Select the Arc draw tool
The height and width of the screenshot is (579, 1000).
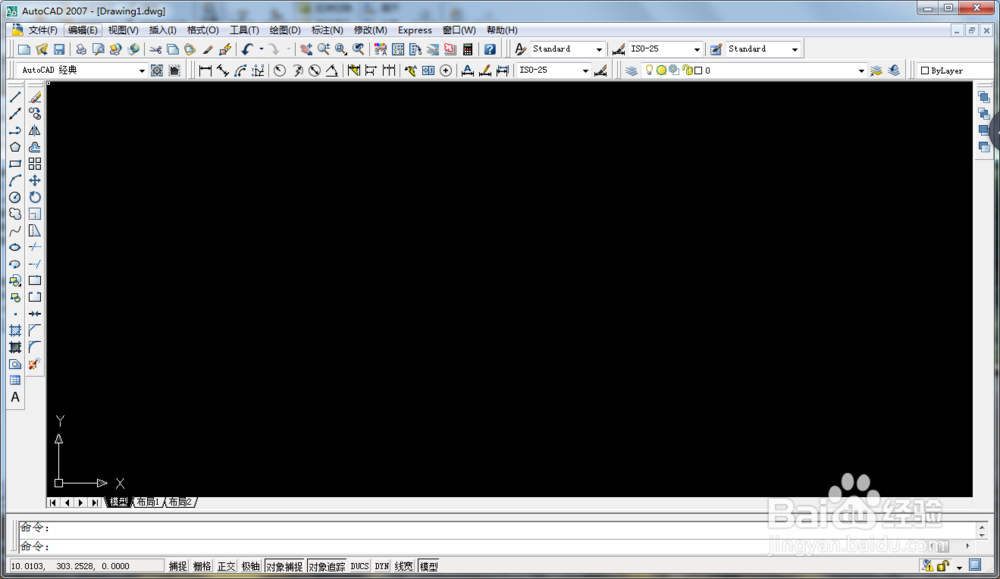pyautogui.click(x=15, y=180)
